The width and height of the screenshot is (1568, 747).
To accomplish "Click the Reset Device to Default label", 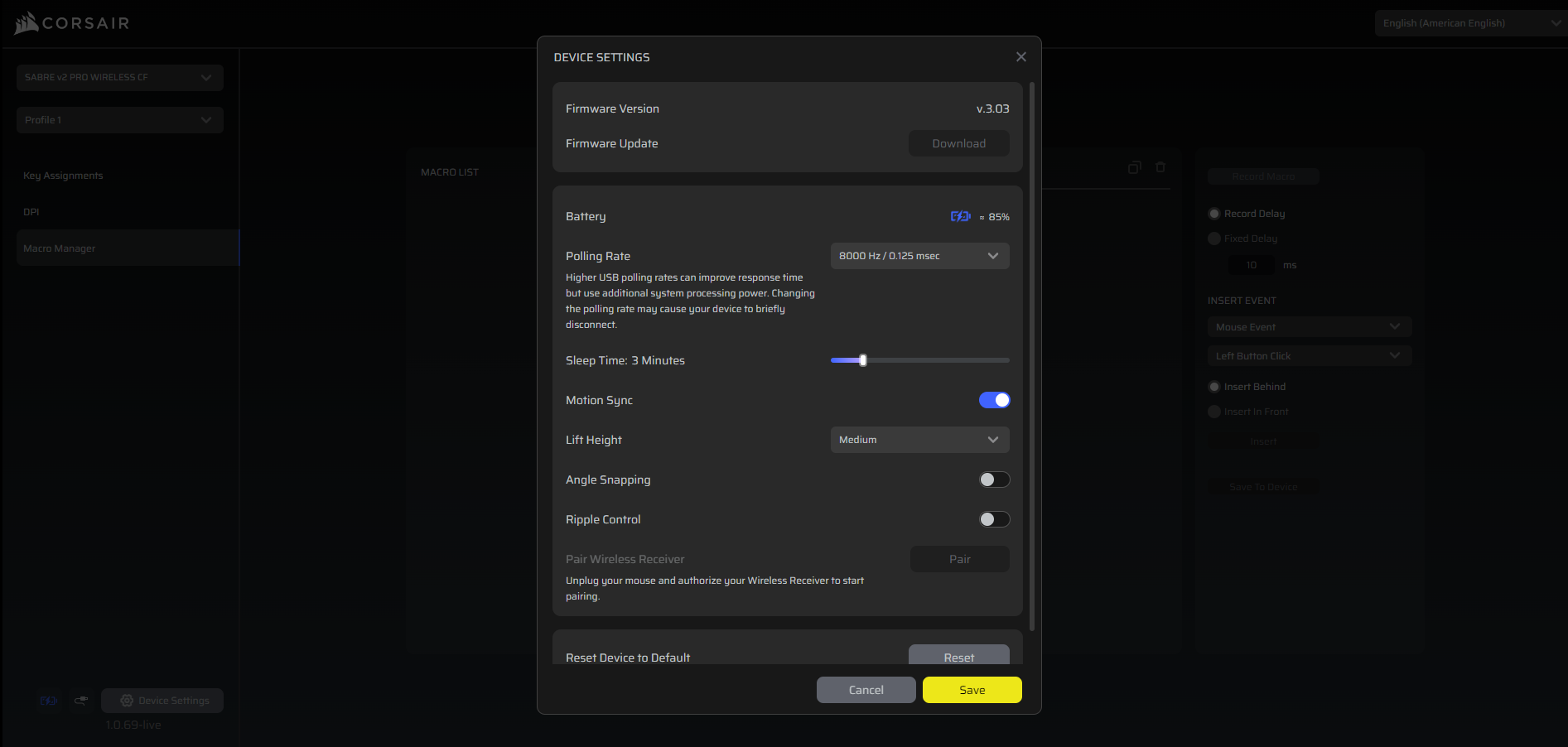I will pos(628,658).
